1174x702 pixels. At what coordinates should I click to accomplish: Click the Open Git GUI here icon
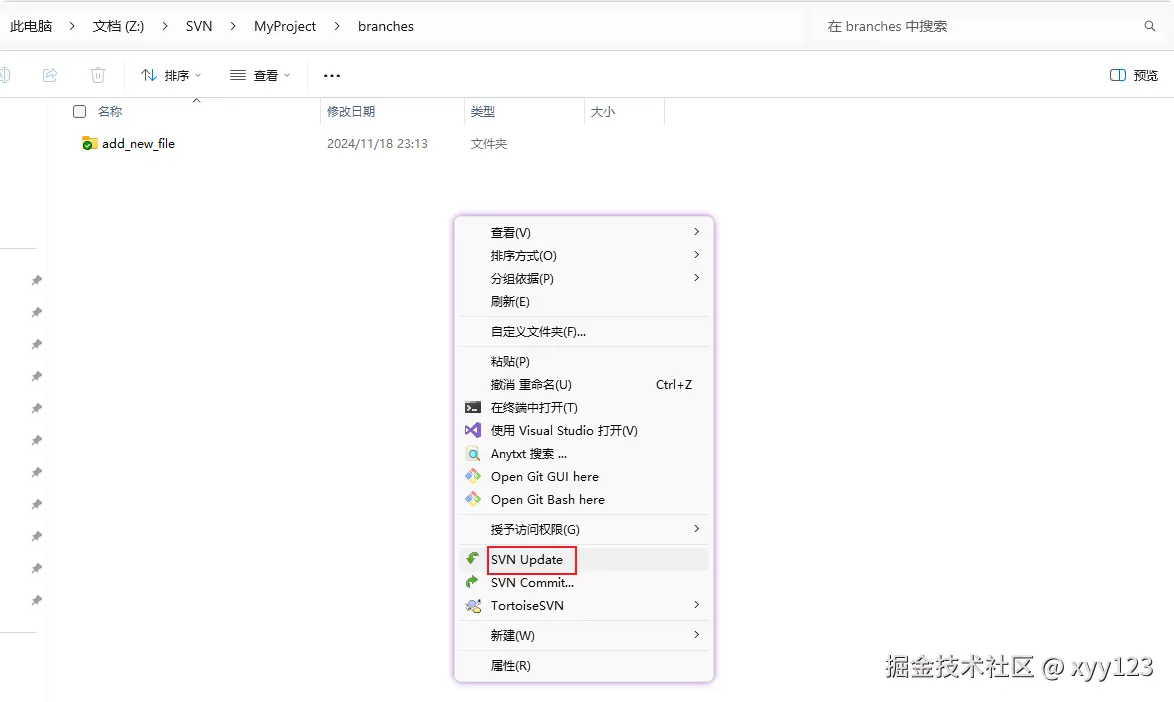coord(472,476)
